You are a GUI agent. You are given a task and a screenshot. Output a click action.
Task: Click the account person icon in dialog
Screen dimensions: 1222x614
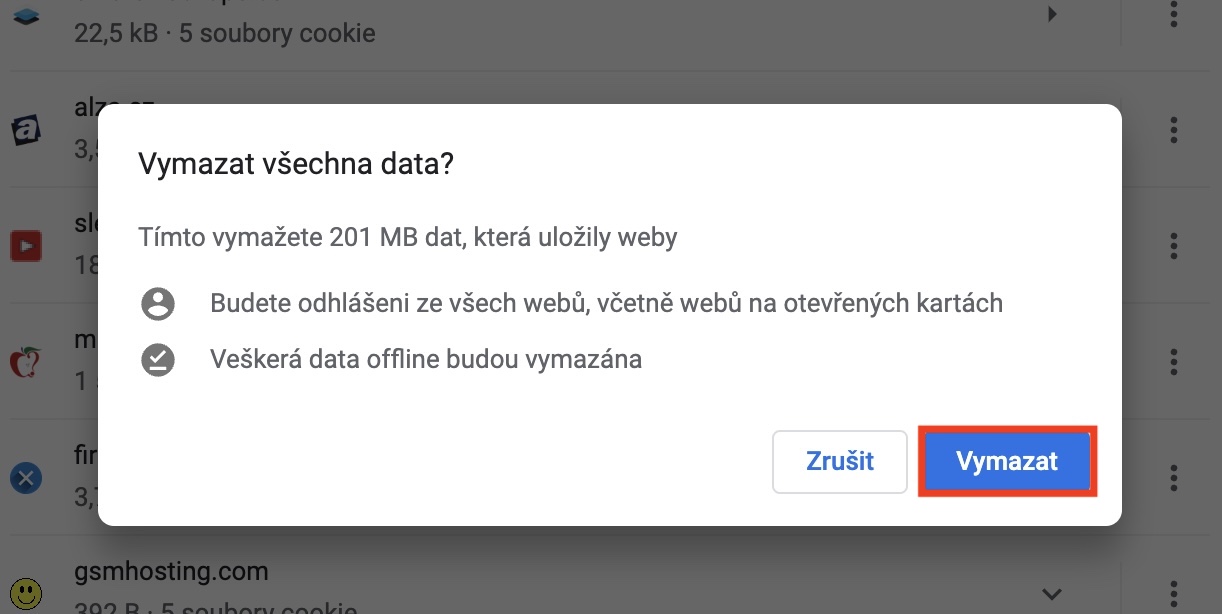point(158,303)
